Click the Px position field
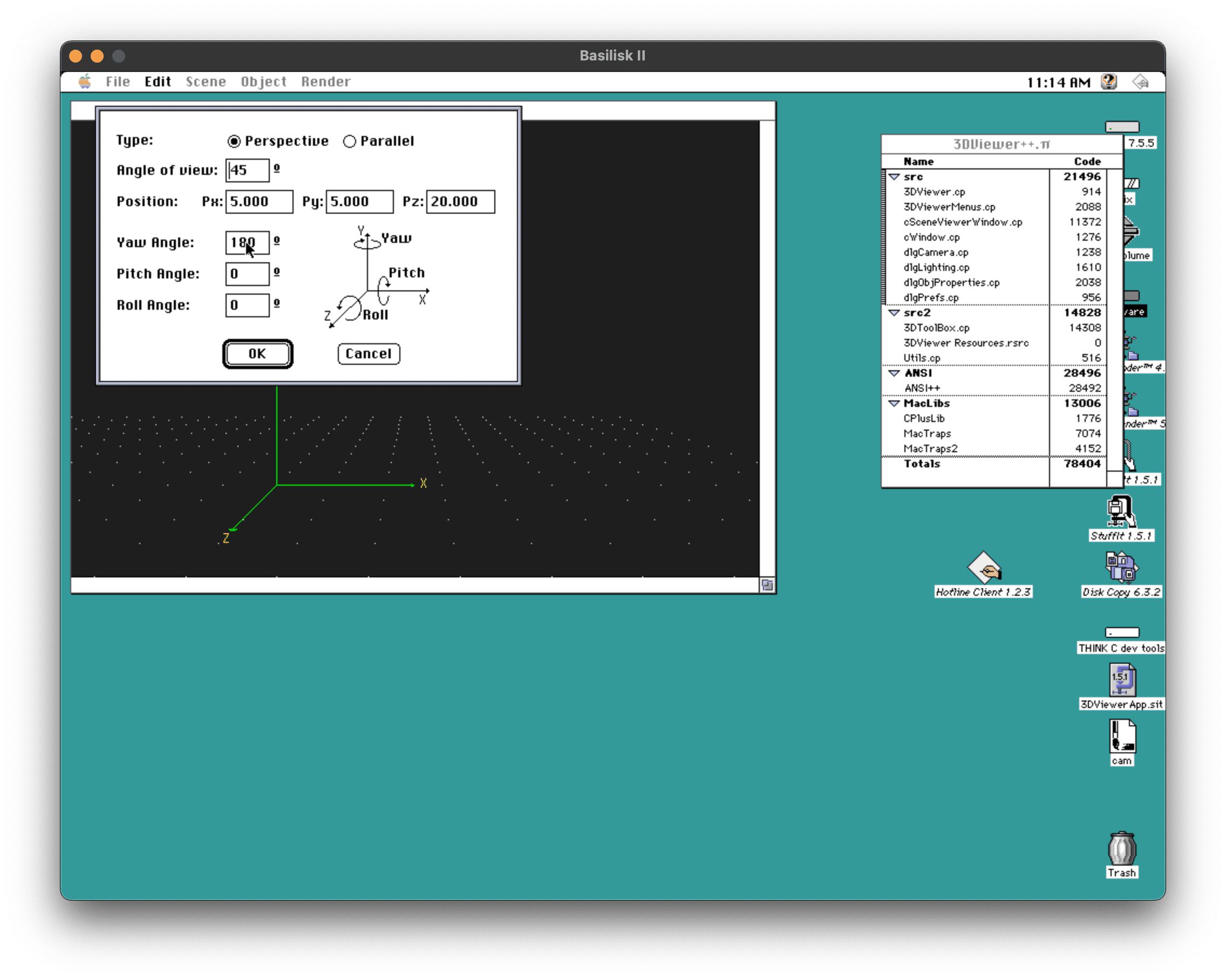 pyautogui.click(x=260, y=201)
